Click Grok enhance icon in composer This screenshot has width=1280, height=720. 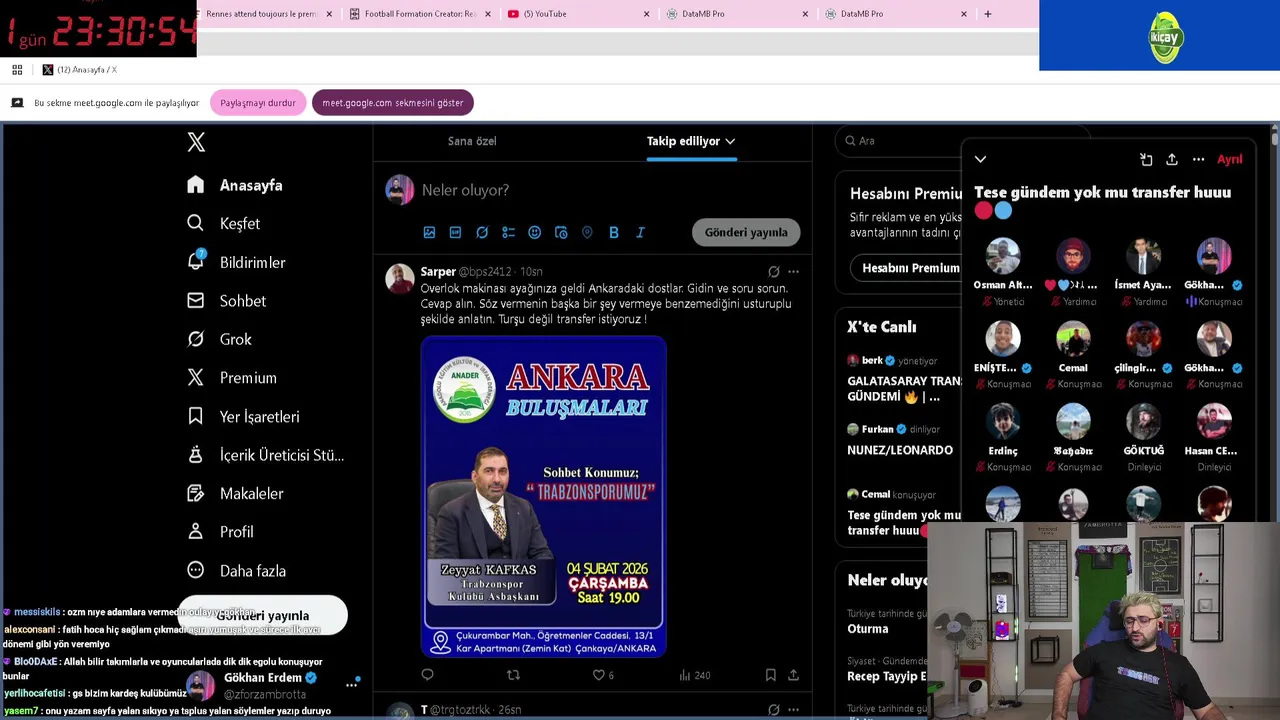tap(482, 232)
